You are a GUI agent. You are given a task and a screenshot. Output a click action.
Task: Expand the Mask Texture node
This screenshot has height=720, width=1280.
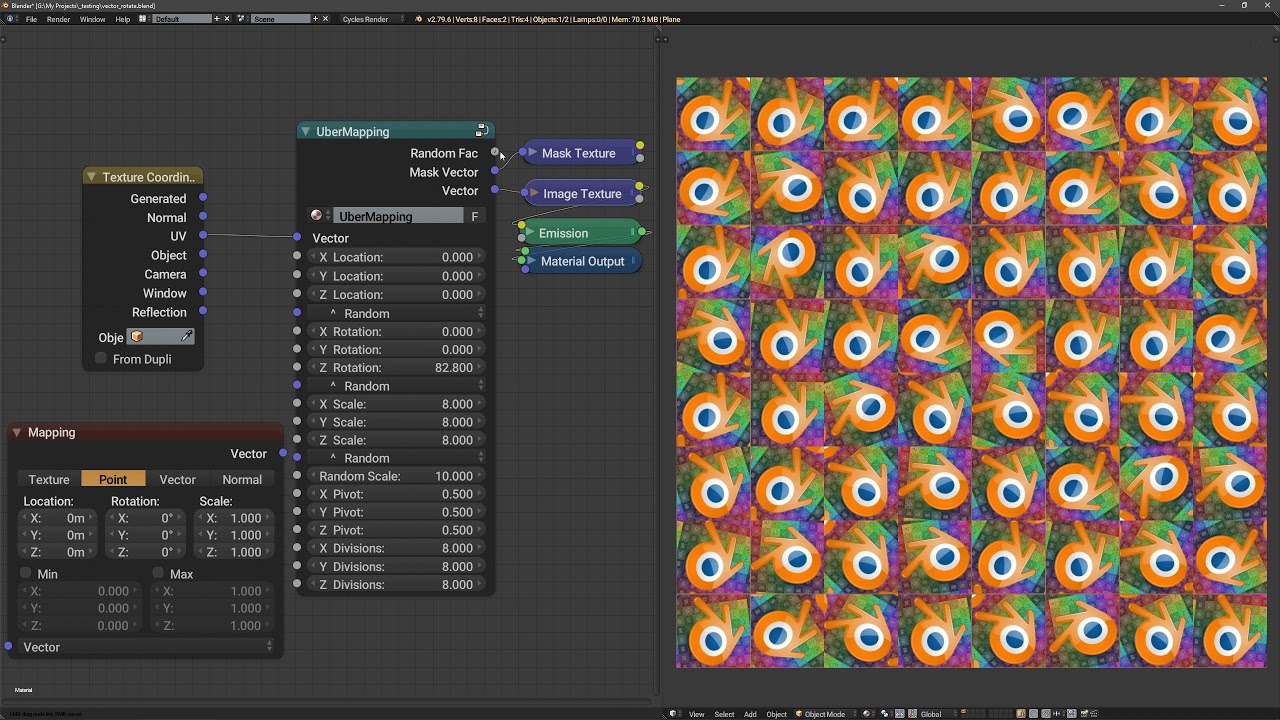pyautogui.click(x=532, y=153)
